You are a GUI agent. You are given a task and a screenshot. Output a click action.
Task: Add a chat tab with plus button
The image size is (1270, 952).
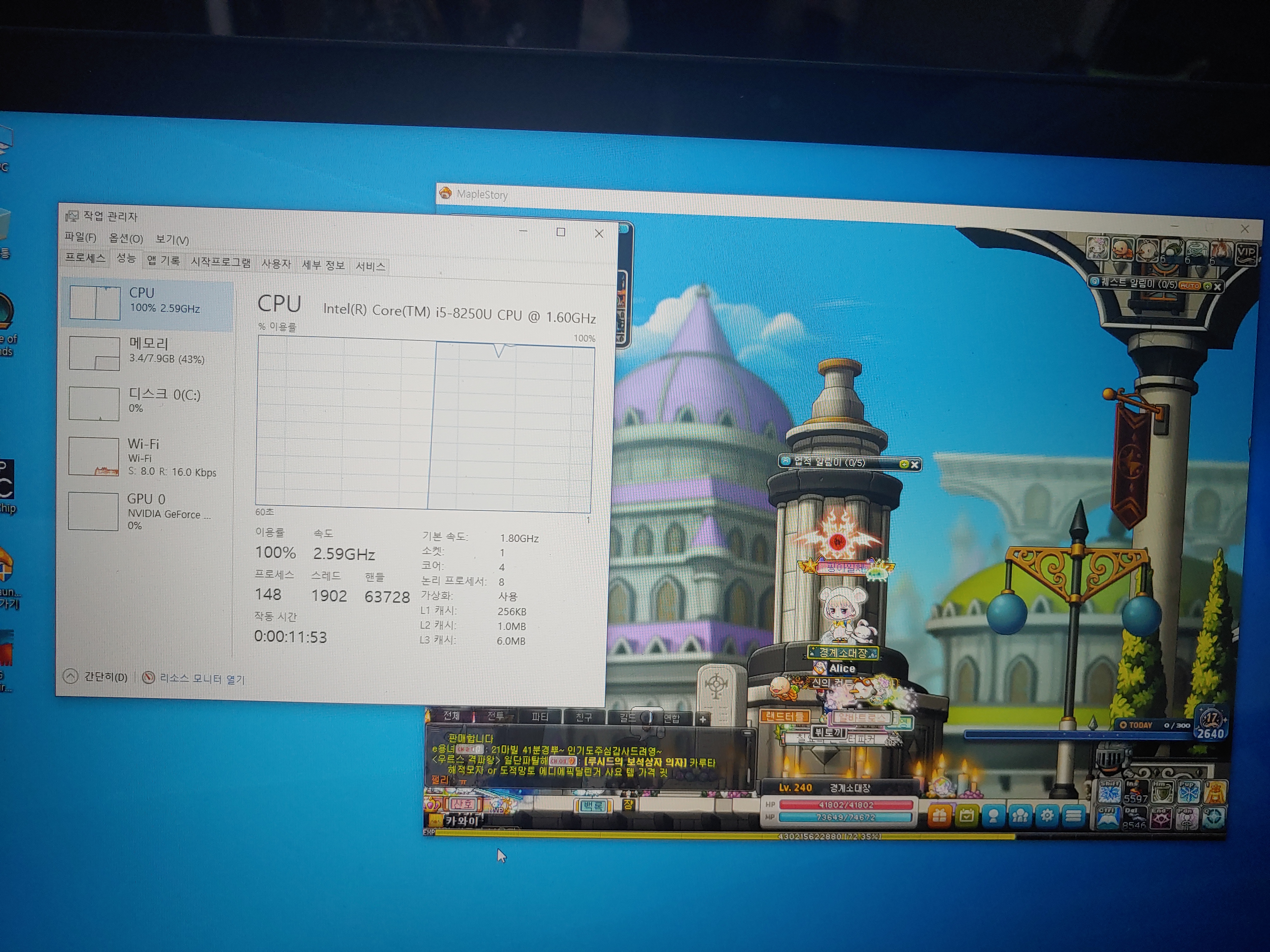click(703, 719)
